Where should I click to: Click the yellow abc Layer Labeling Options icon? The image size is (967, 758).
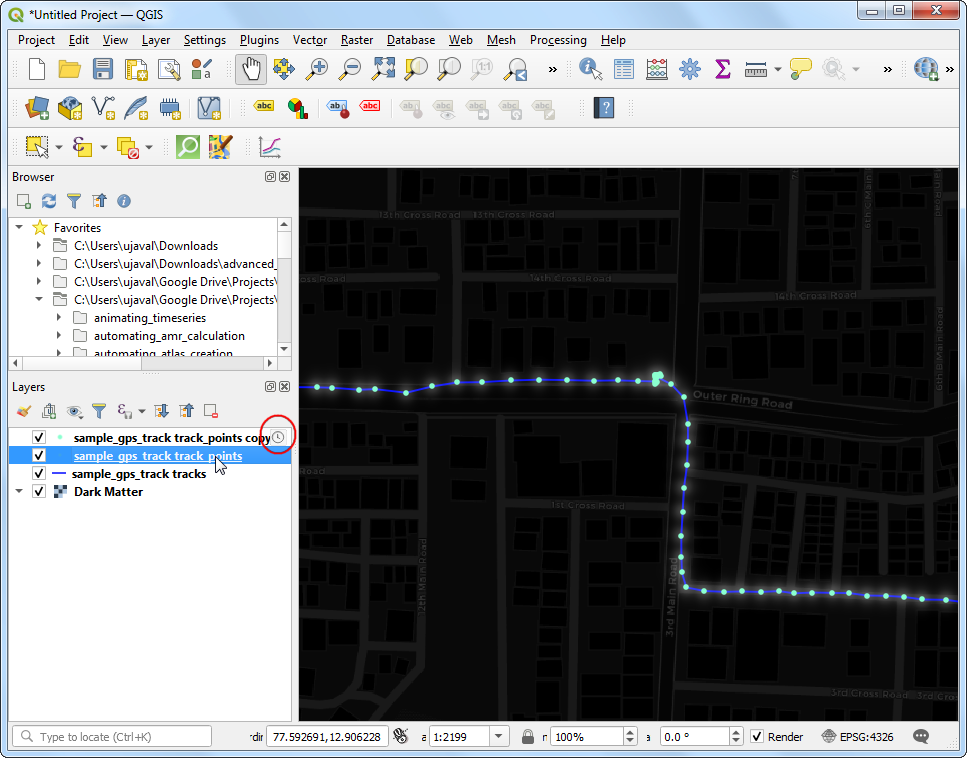(x=264, y=106)
